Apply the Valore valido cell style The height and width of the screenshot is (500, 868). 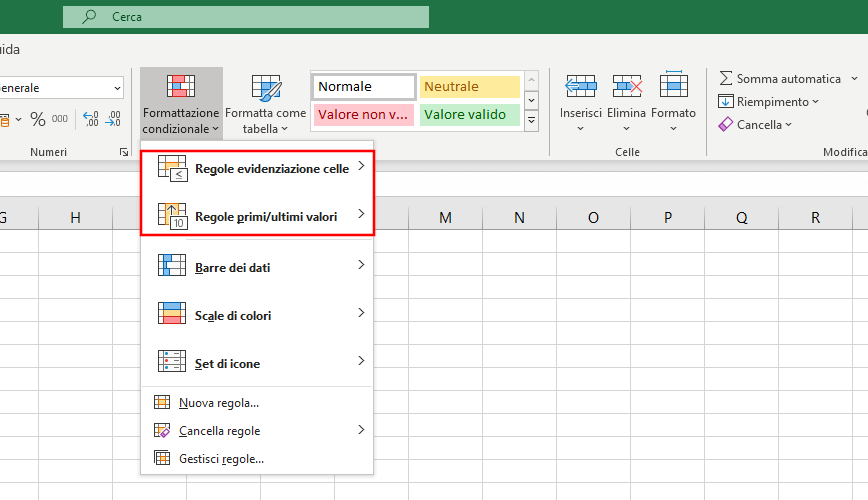pos(469,115)
